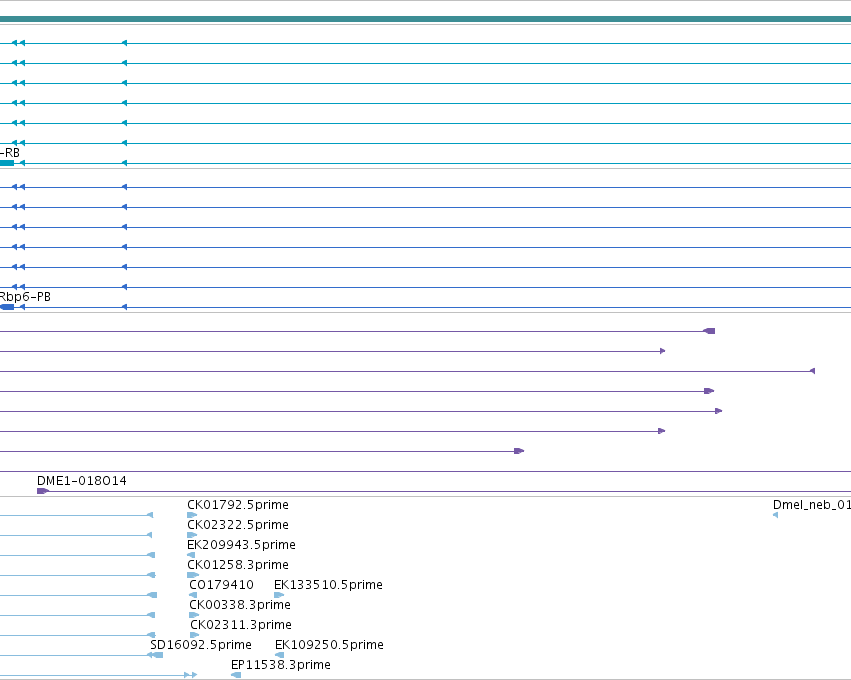The image size is (851, 680).
Task: Select the CK00338.3prime EST label
Action: (240, 605)
